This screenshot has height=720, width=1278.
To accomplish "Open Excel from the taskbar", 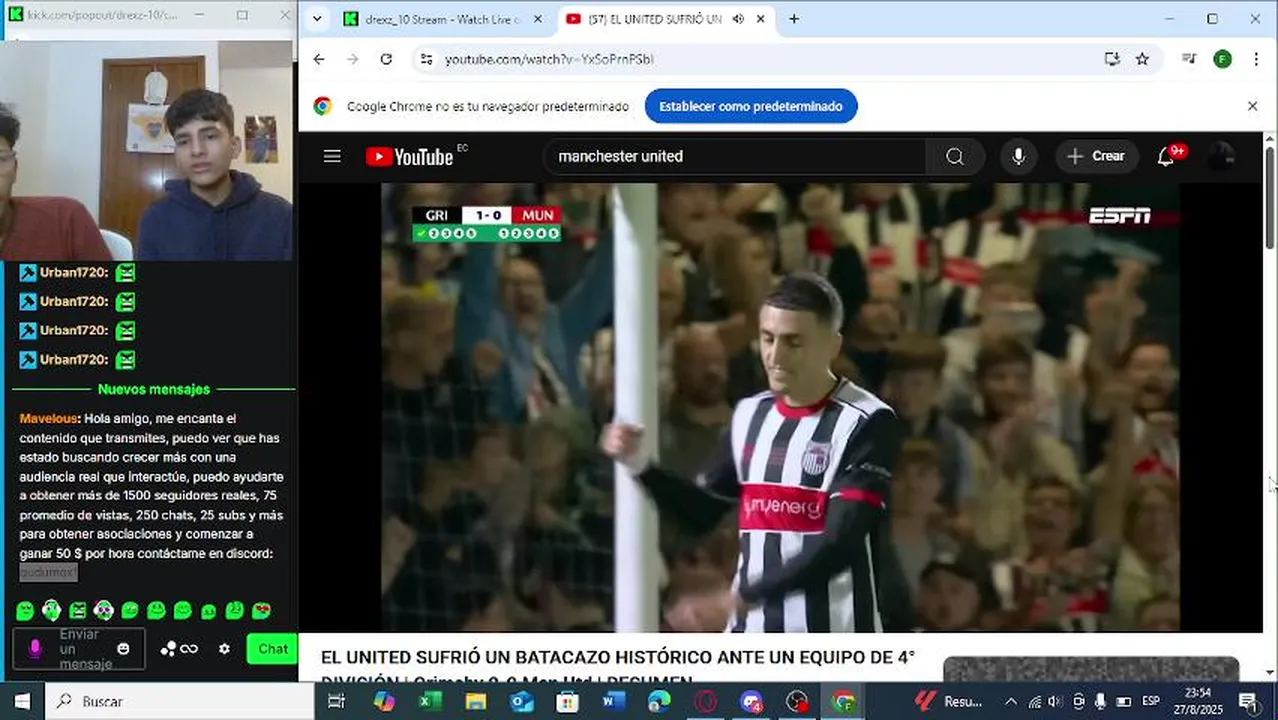I will point(430,701).
